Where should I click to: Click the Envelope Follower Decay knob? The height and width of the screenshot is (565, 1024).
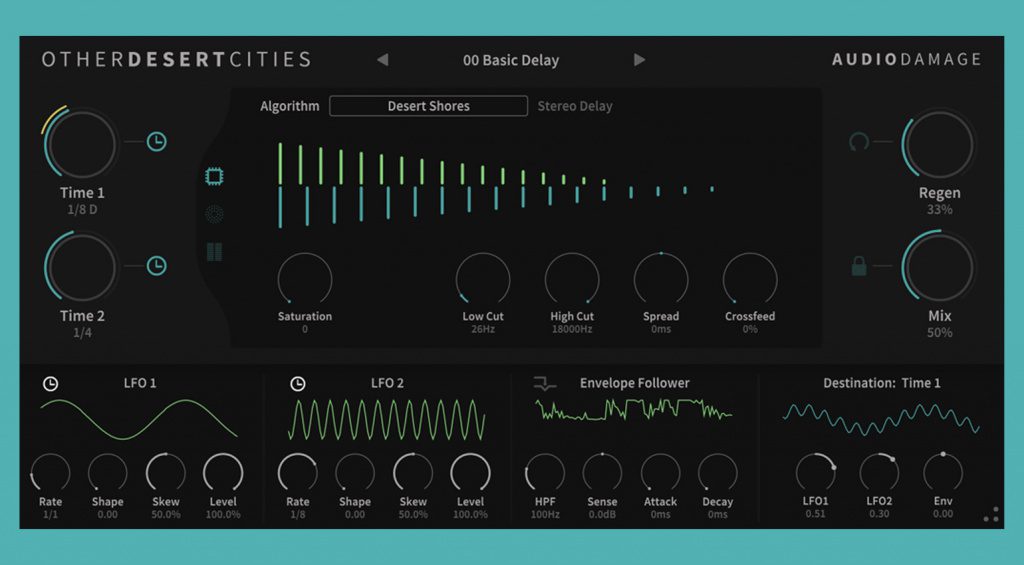point(718,473)
